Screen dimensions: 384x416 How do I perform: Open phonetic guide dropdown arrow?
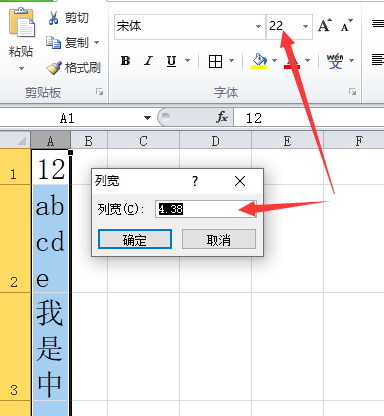pos(351,61)
